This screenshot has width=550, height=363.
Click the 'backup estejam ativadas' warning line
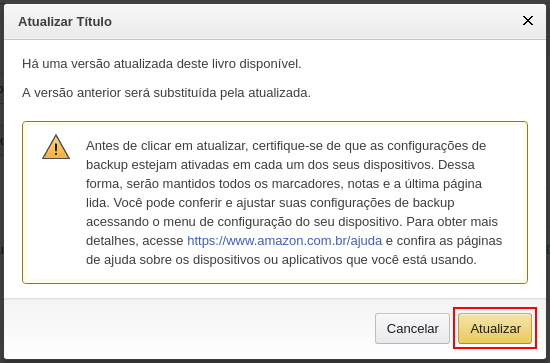click(x=280, y=165)
